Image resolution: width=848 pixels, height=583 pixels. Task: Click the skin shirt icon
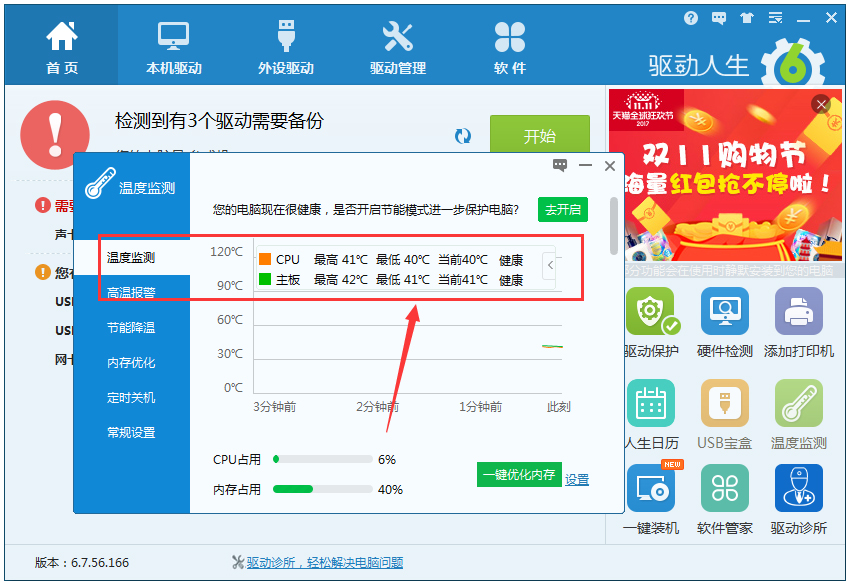click(747, 18)
